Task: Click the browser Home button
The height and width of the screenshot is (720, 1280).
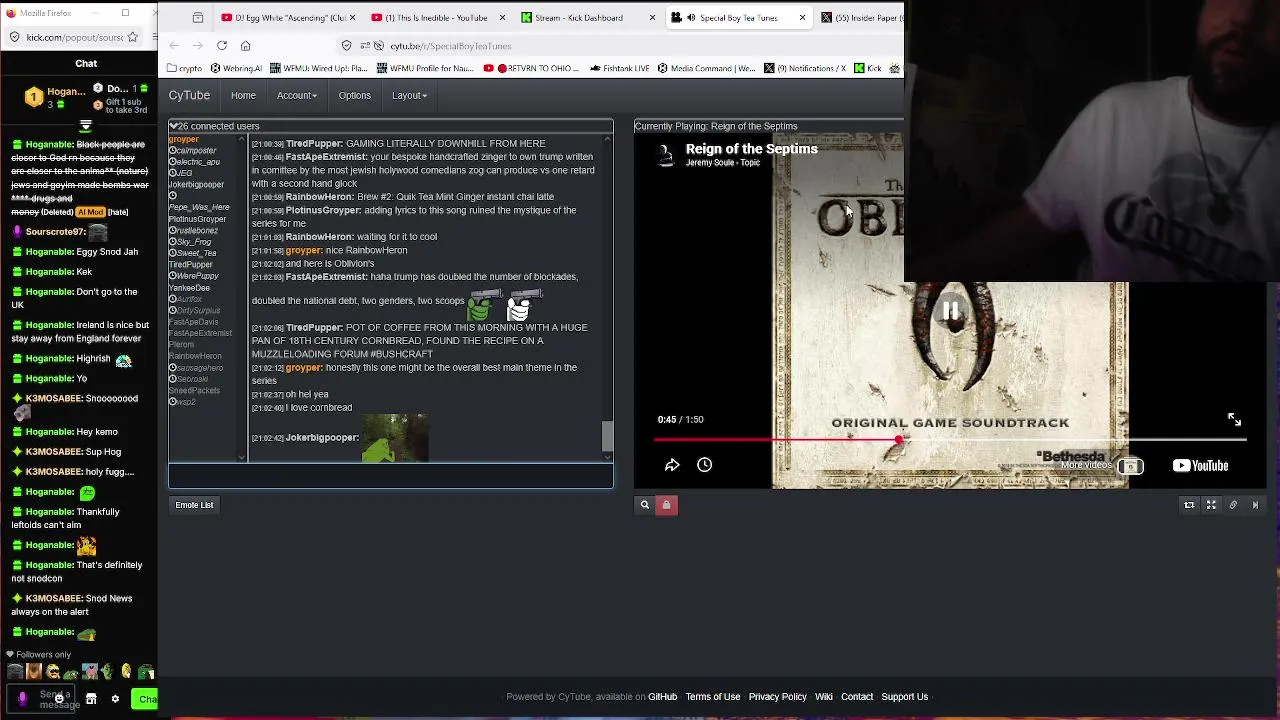Action: coord(245,45)
